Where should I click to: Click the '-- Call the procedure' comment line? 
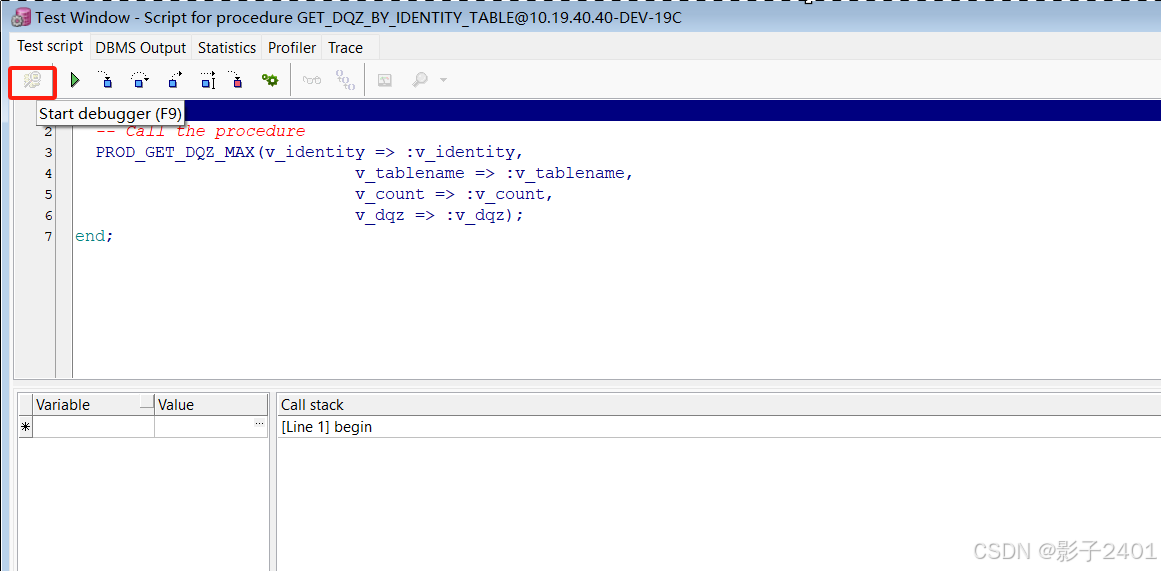(x=201, y=131)
